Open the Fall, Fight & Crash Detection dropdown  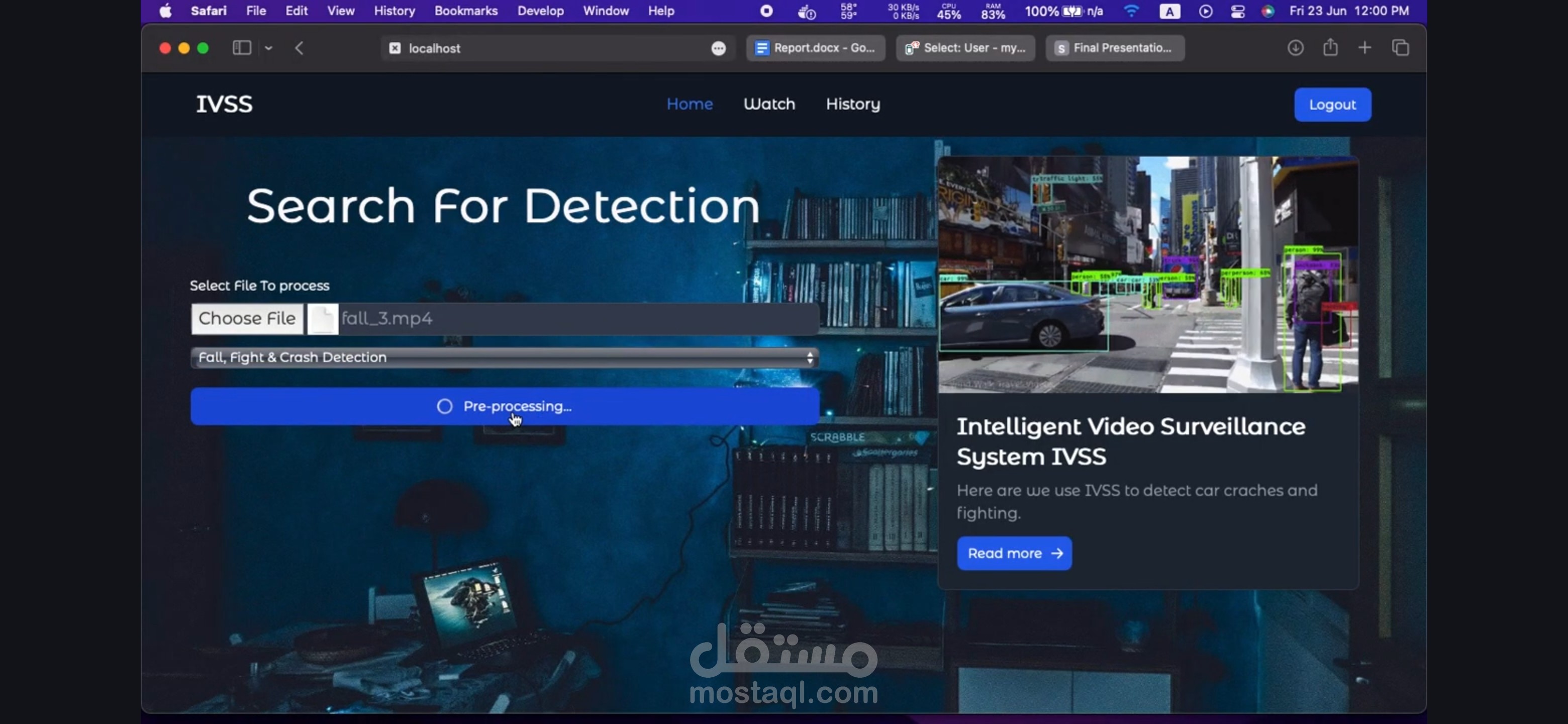point(505,357)
